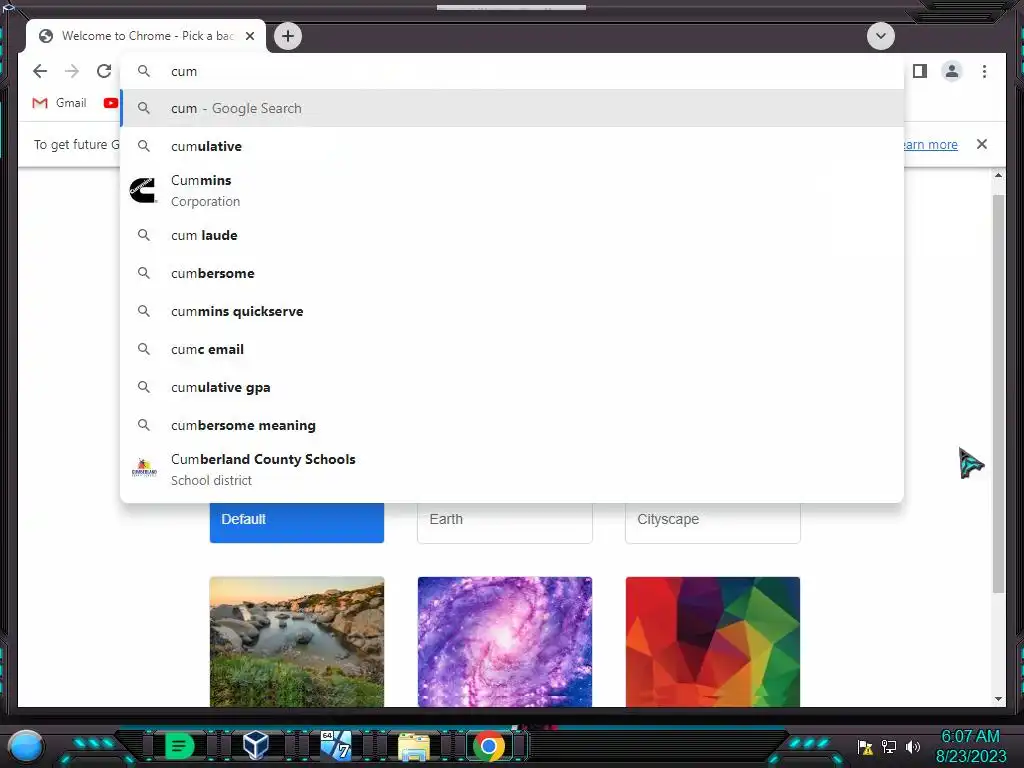Pick the Cummins Corporation suggestion
Screen dimensions: 1024x768
(x=512, y=191)
